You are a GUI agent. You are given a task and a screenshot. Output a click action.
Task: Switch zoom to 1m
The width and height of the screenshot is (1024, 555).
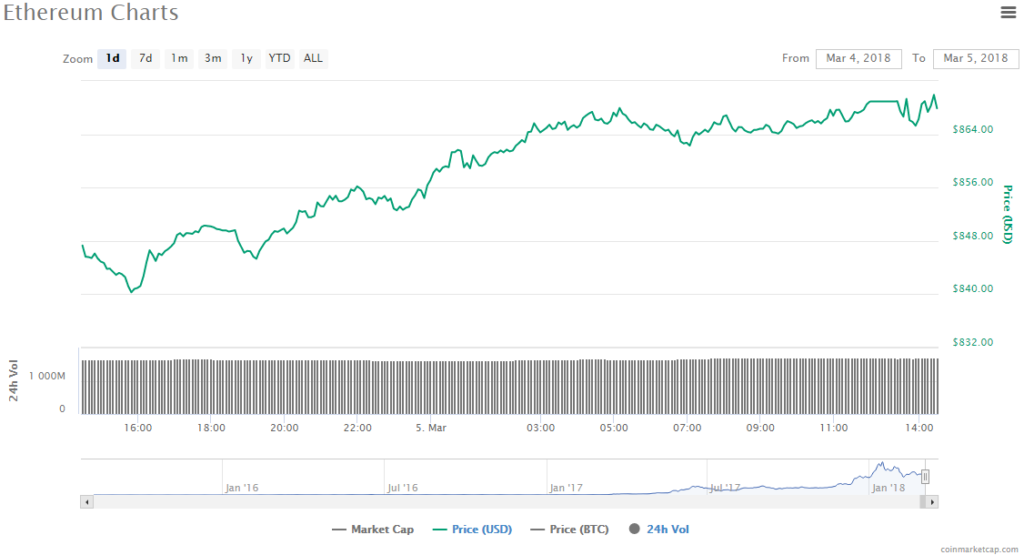click(x=179, y=58)
